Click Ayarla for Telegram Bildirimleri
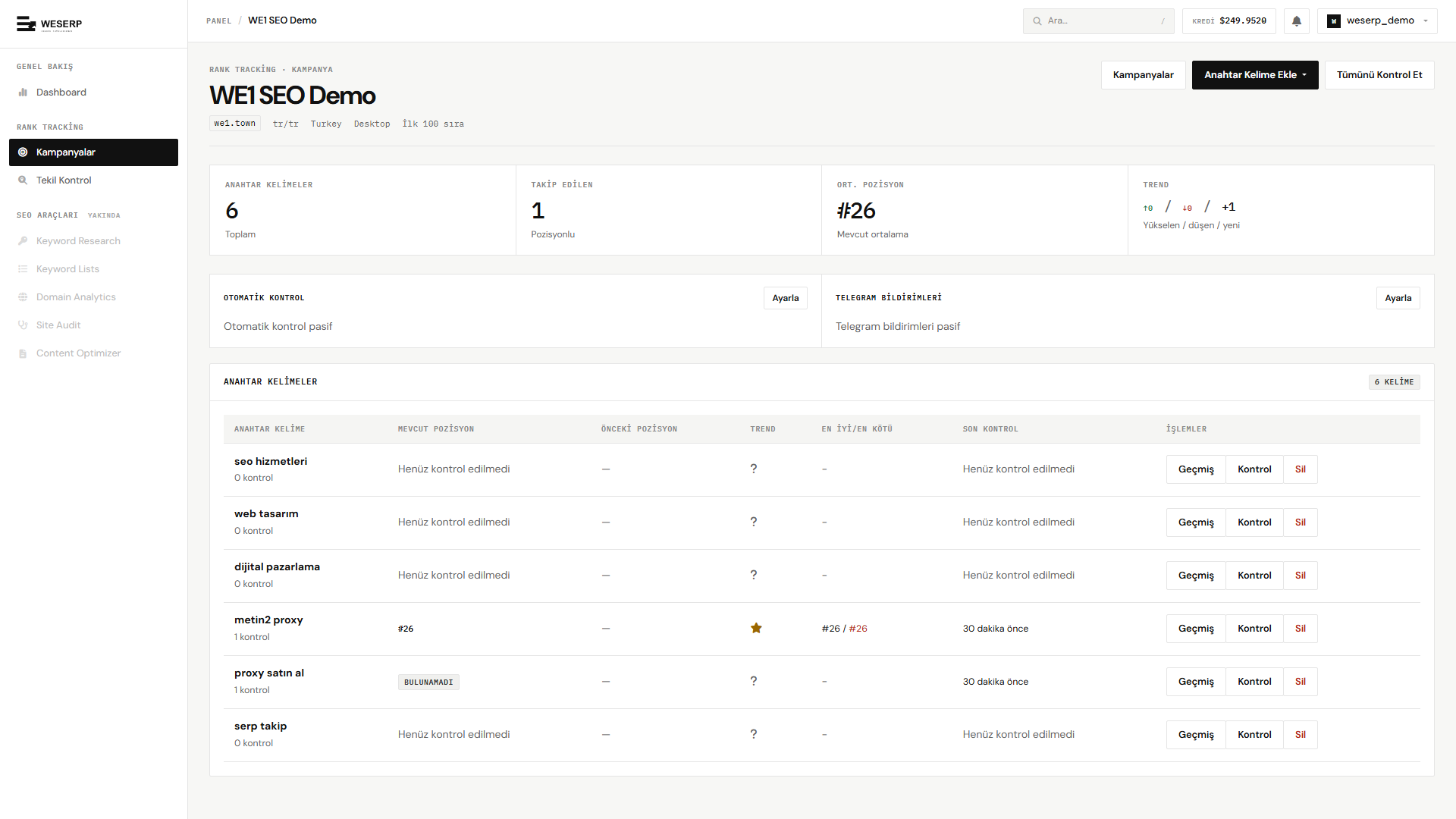 click(1398, 298)
